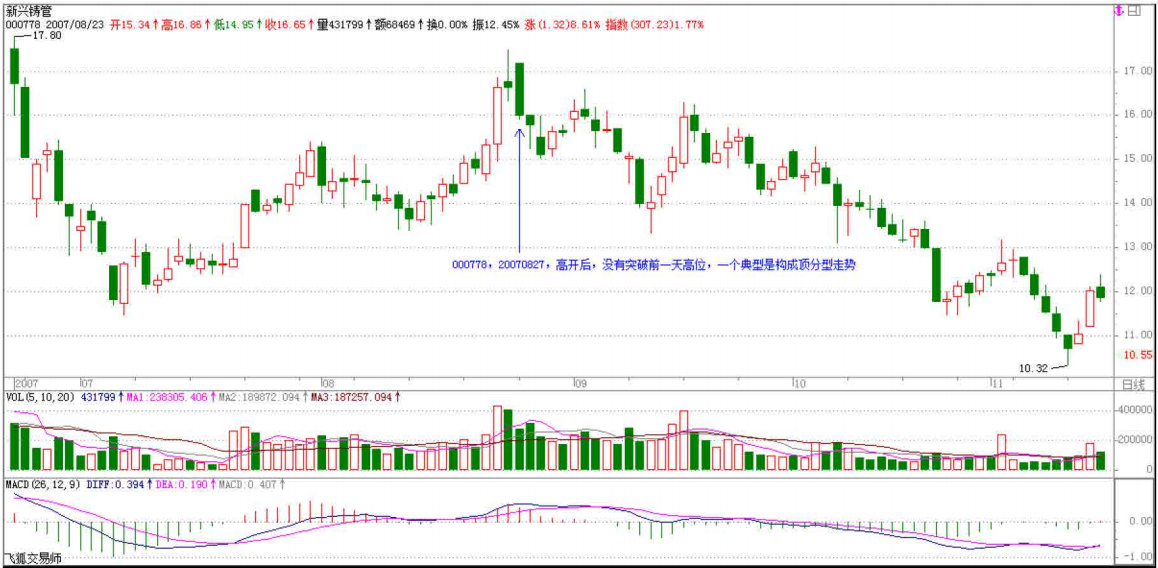This screenshot has height=568, width=1158.
Task: Click the DEA value in the MACD header
Action: pyautogui.click(x=168, y=484)
